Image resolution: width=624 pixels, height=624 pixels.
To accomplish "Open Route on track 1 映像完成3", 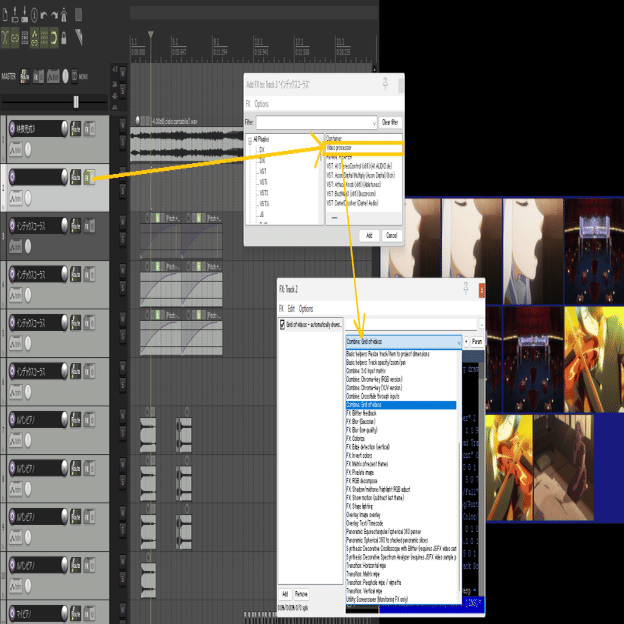I will (x=76, y=129).
